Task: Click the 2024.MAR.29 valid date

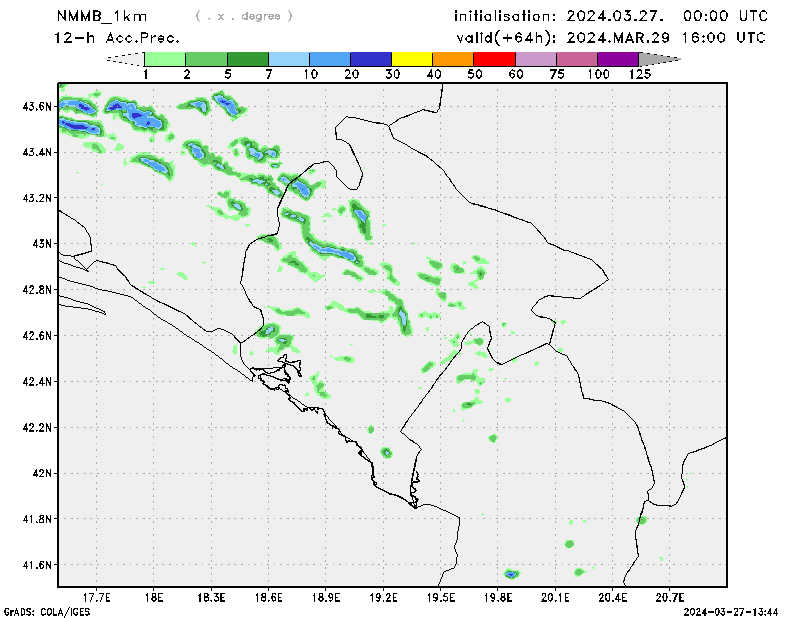Action: pyautogui.click(x=618, y=38)
